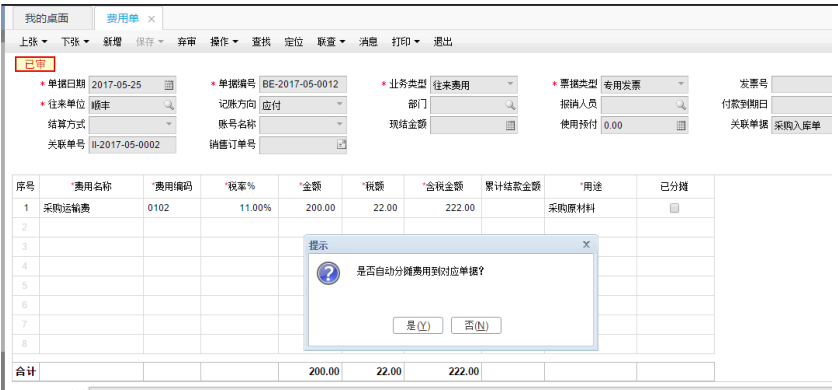Click the 累计结款金额 column header
Viewport: 838px width, 390px height.
coord(513,186)
